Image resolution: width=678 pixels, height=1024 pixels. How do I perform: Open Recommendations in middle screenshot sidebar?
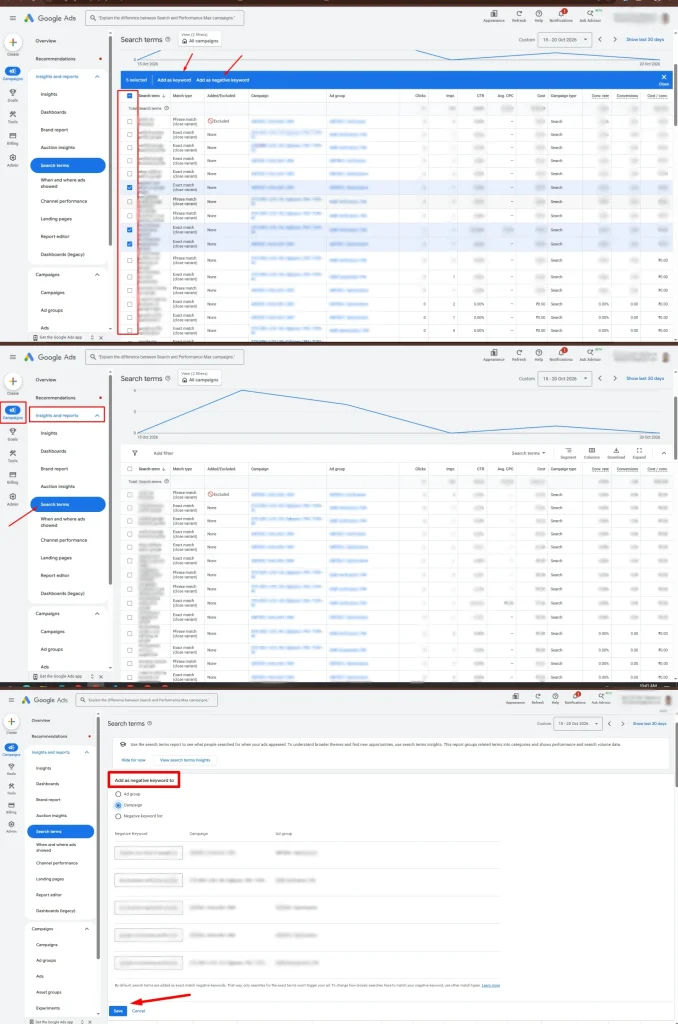tap(56, 398)
